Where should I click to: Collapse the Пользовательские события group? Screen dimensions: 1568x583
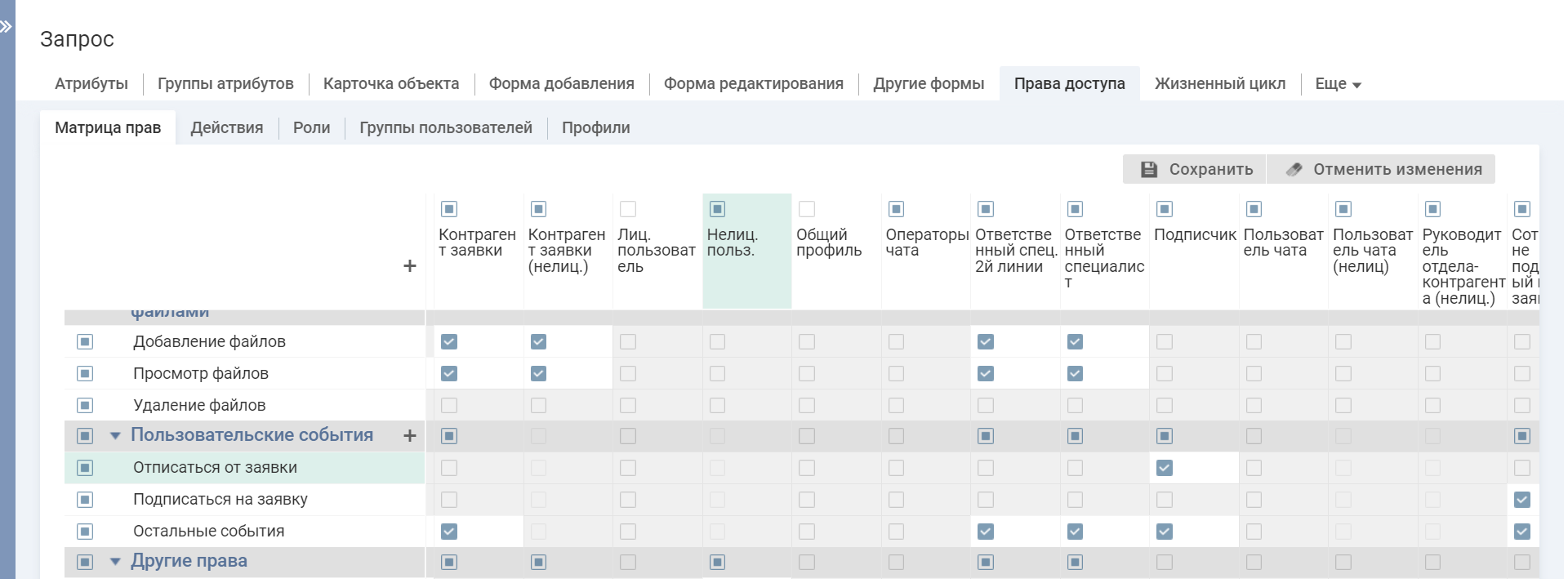115,436
